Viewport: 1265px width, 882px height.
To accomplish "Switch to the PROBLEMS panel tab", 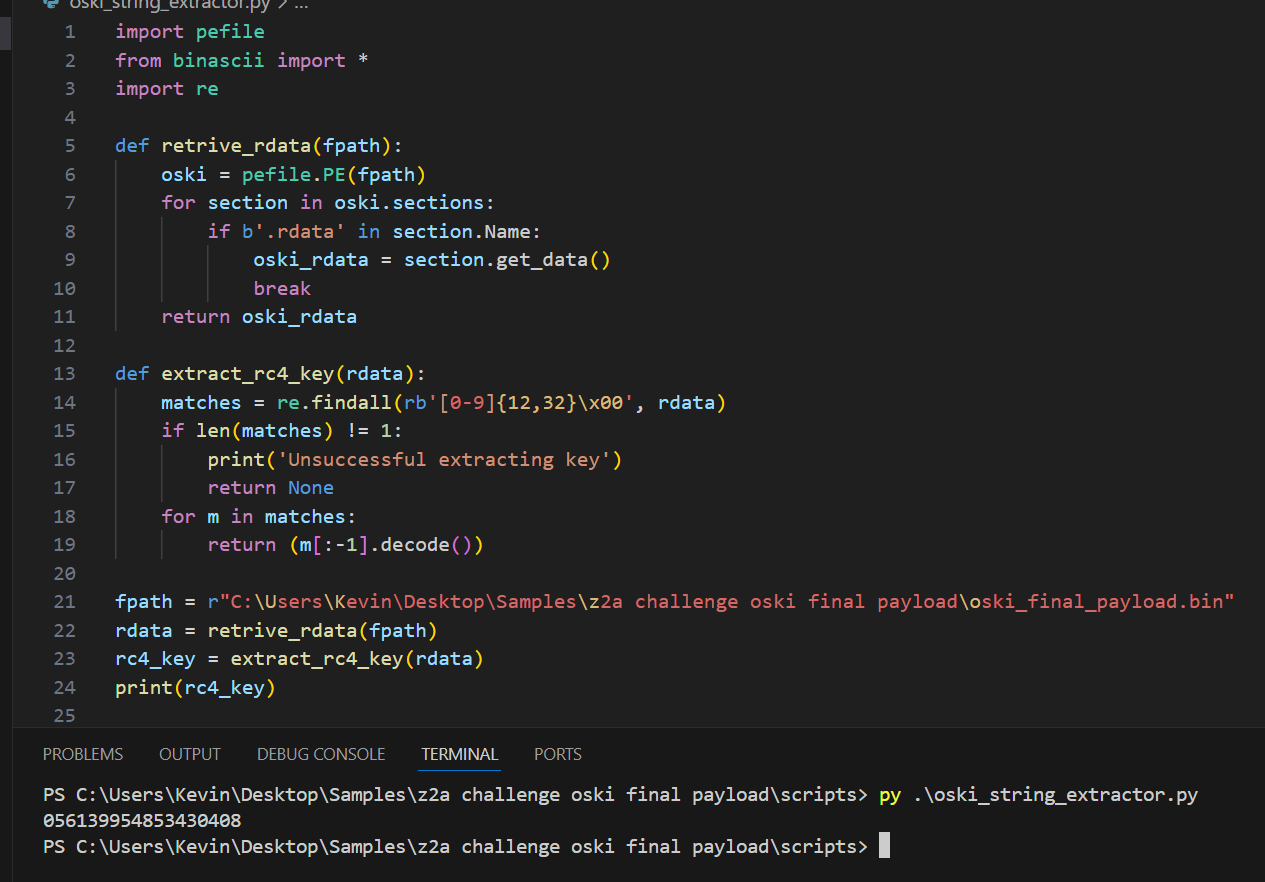I will click(x=83, y=754).
